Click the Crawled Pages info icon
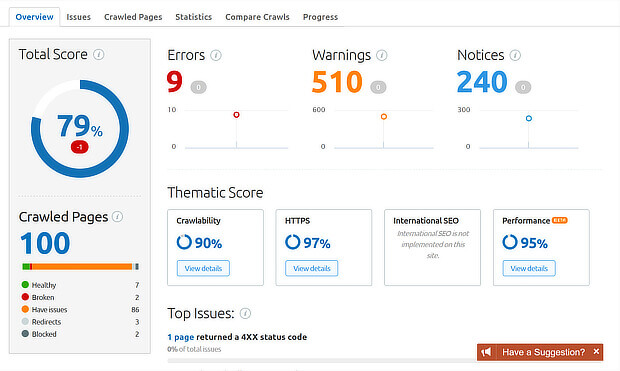 (x=117, y=216)
